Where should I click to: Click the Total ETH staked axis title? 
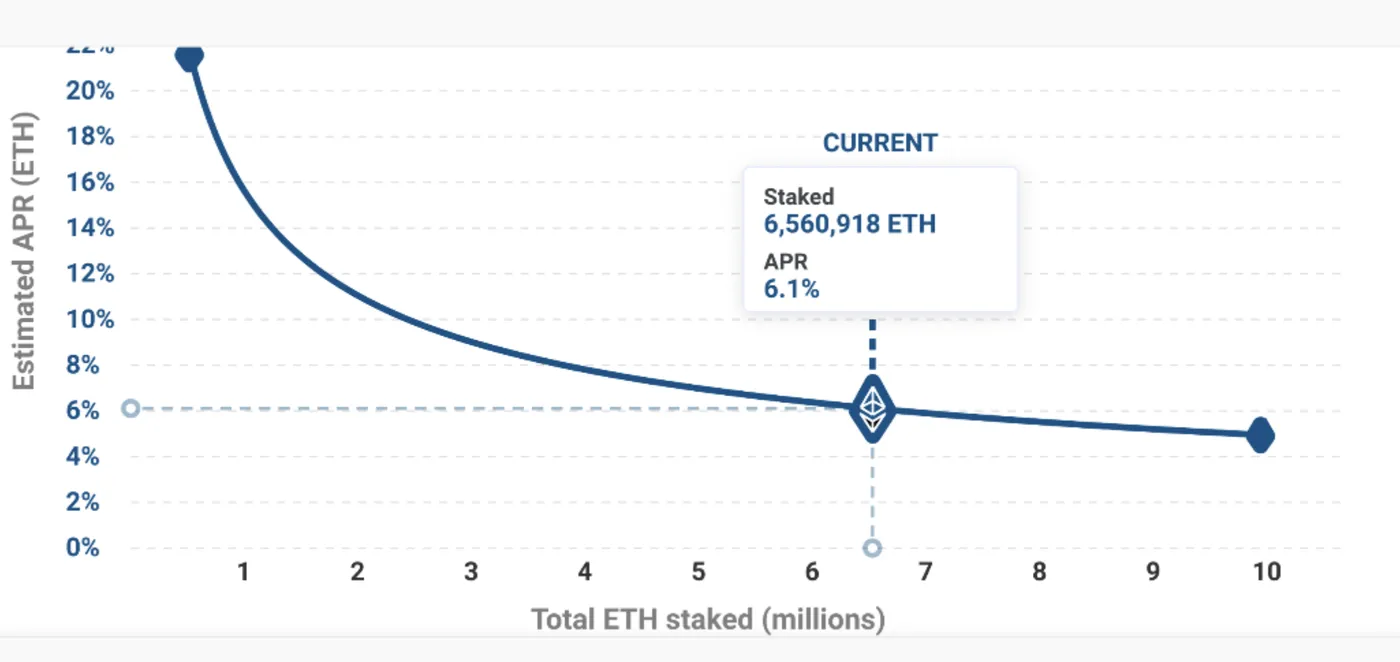tap(707, 619)
